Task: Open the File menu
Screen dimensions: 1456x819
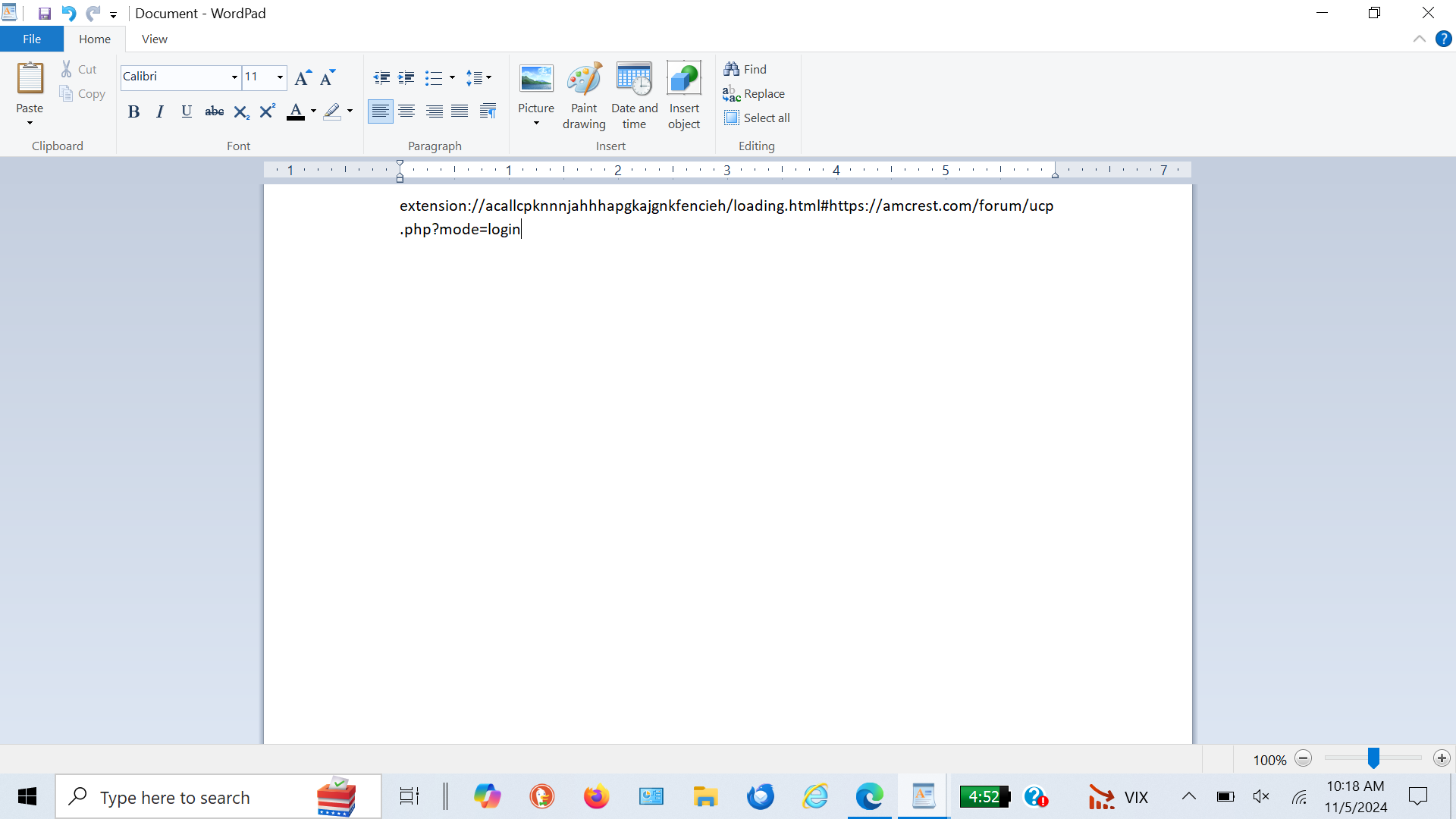Action: tap(32, 39)
